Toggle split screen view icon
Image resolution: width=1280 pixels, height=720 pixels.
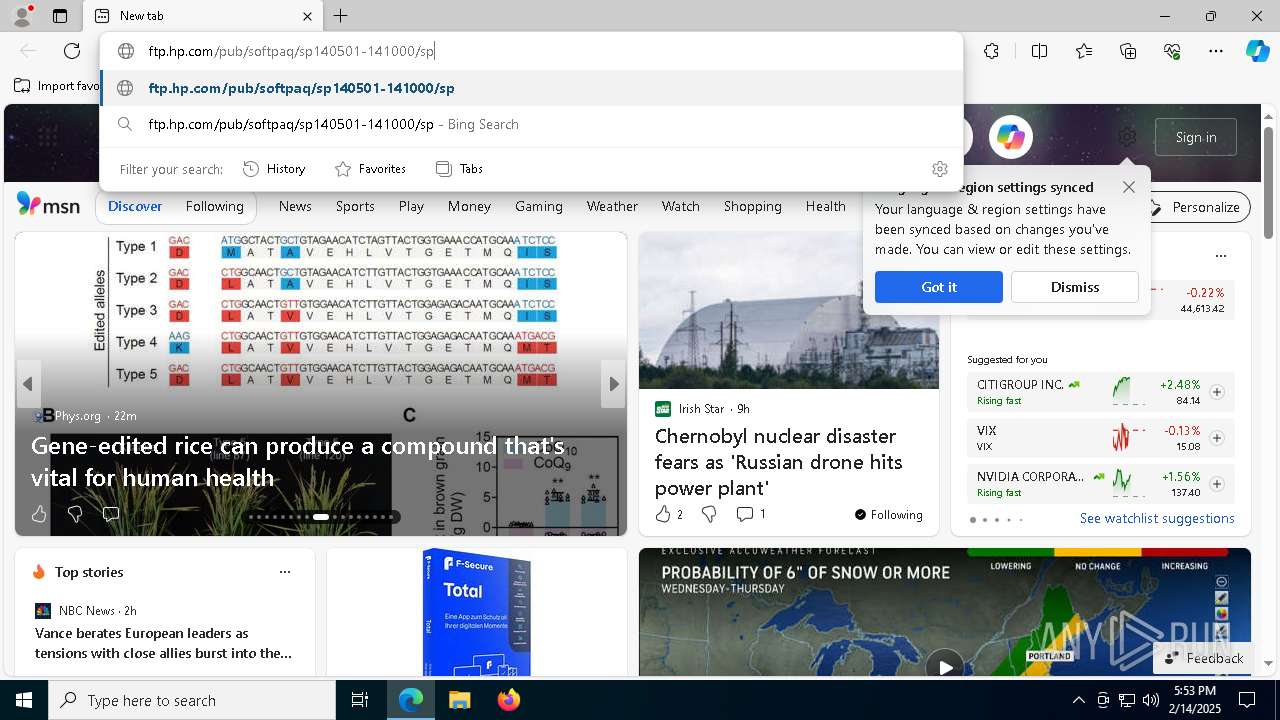(1039, 51)
